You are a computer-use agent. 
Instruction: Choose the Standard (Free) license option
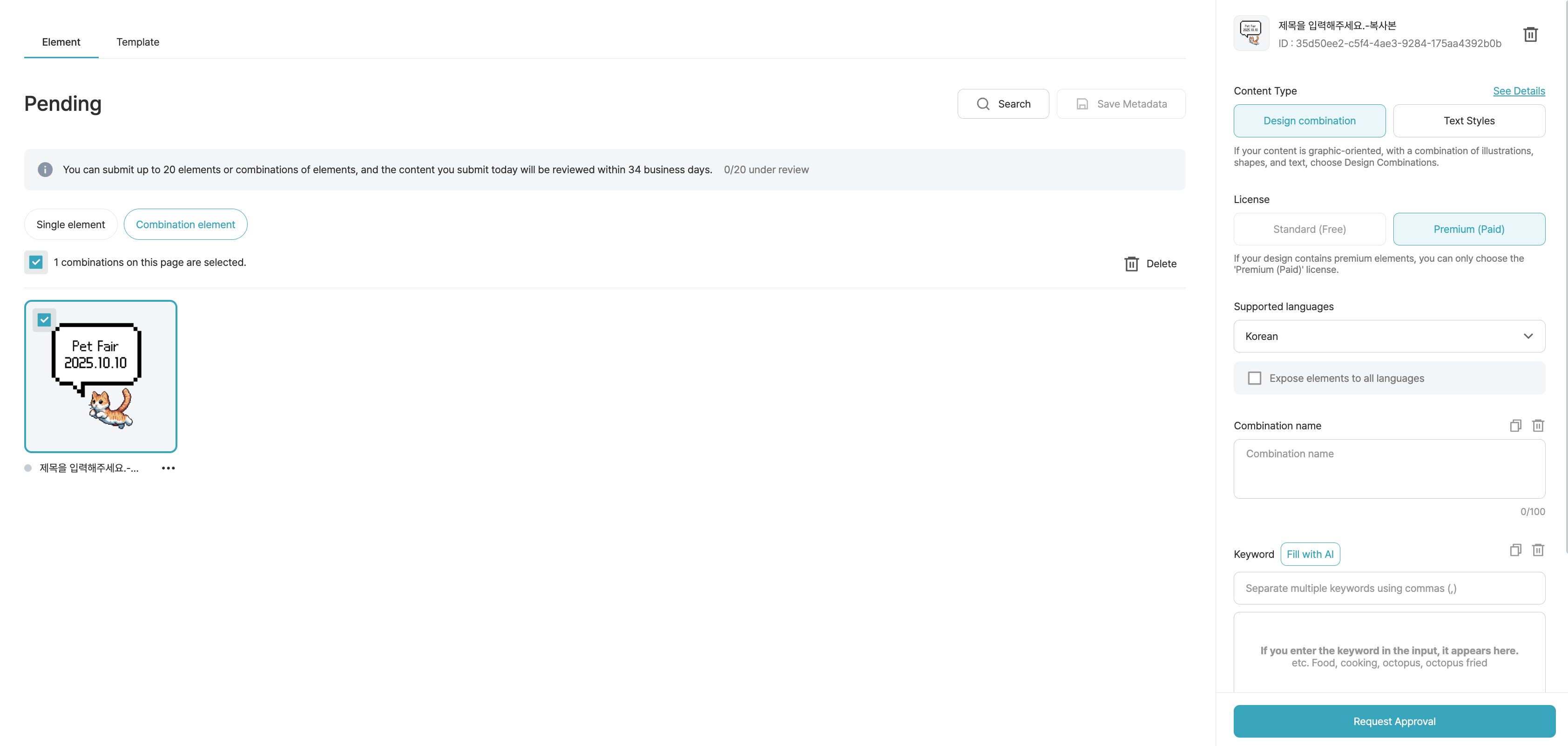(1309, 229)
